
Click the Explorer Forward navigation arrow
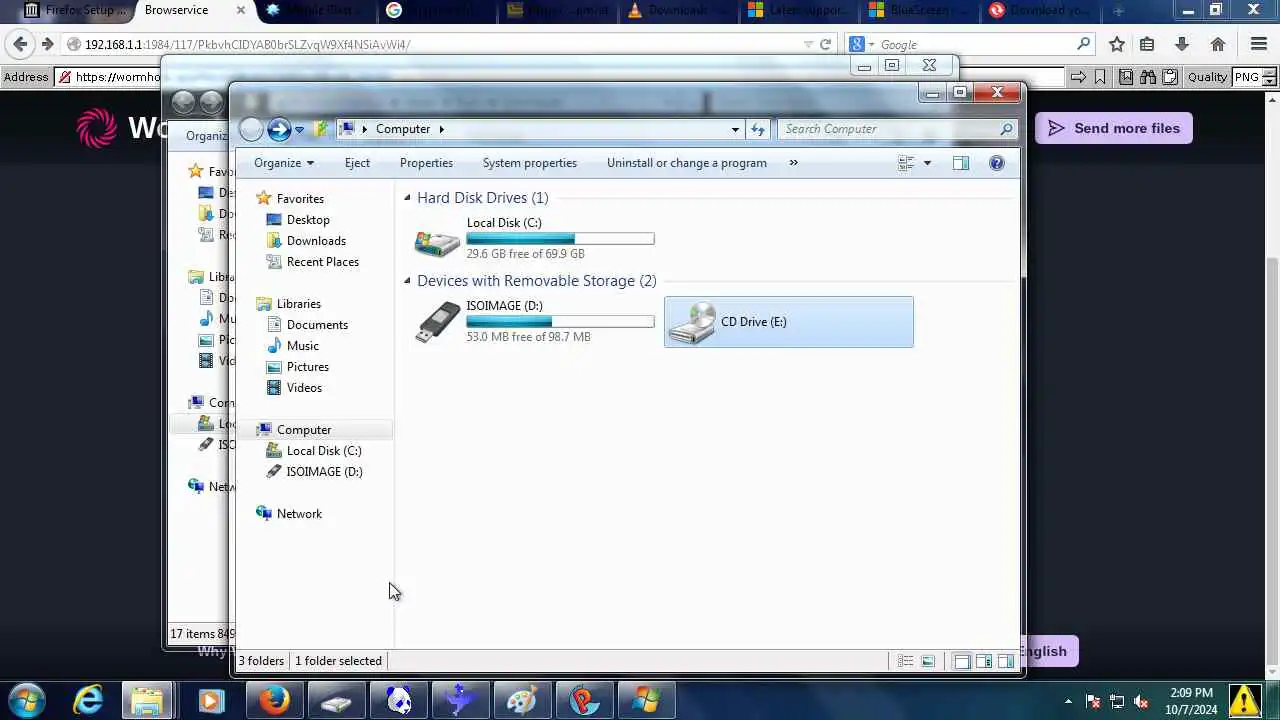[278, 129]
